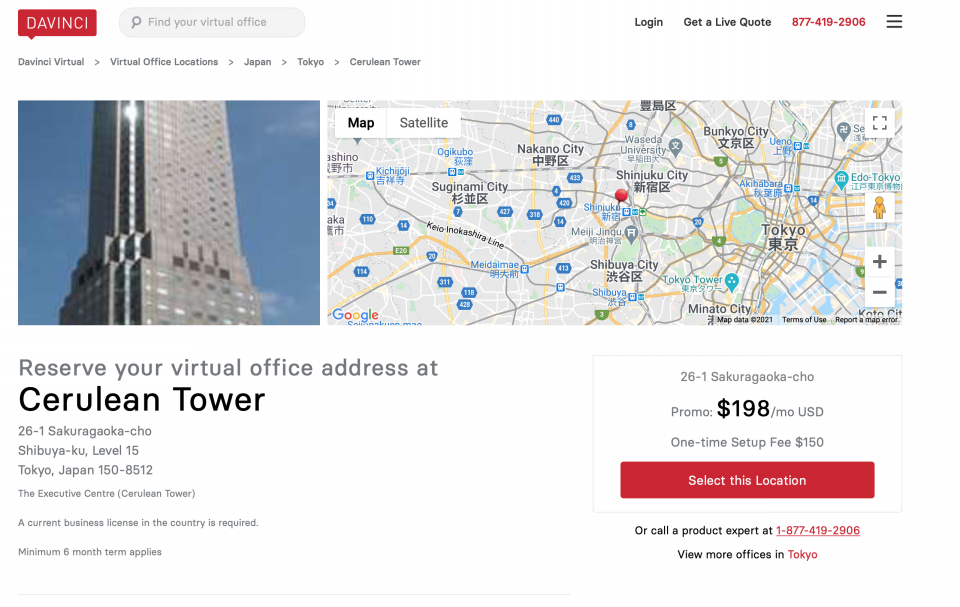
Task: Click Minimum 6 month term applies text
Action: [90, 552]
